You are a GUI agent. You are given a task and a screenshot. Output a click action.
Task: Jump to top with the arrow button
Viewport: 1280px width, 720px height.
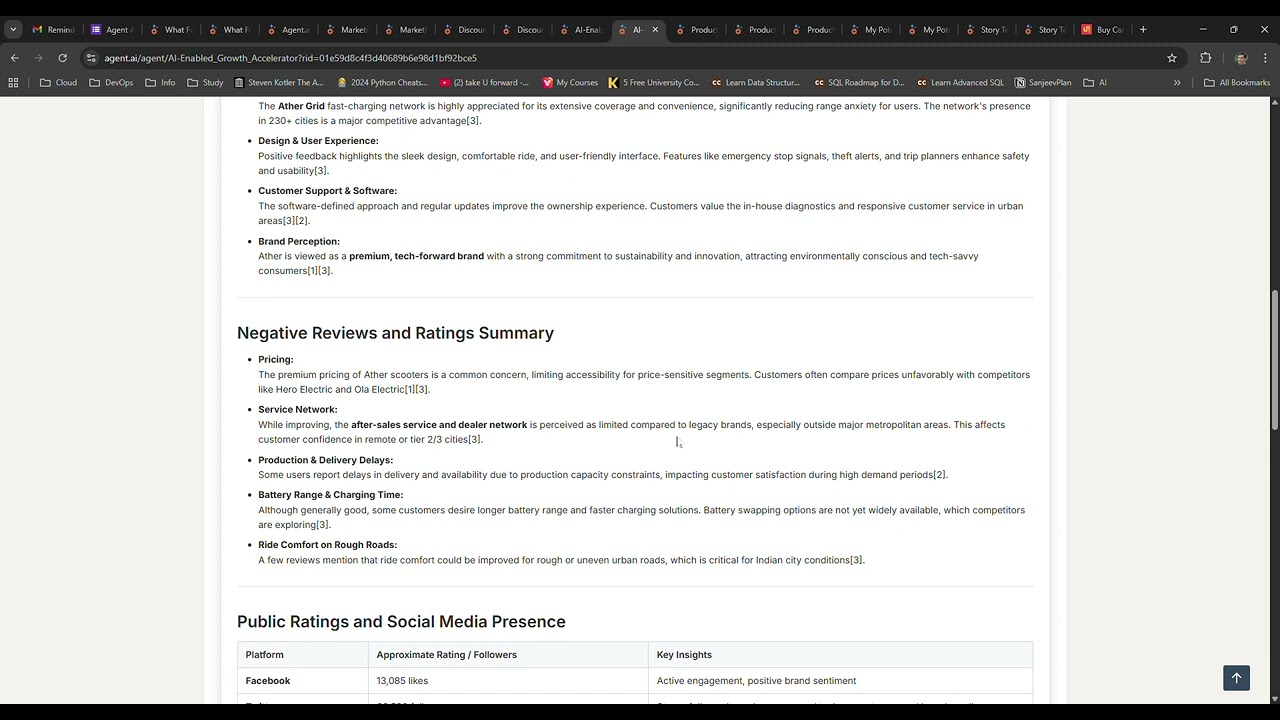point(1236,678)
